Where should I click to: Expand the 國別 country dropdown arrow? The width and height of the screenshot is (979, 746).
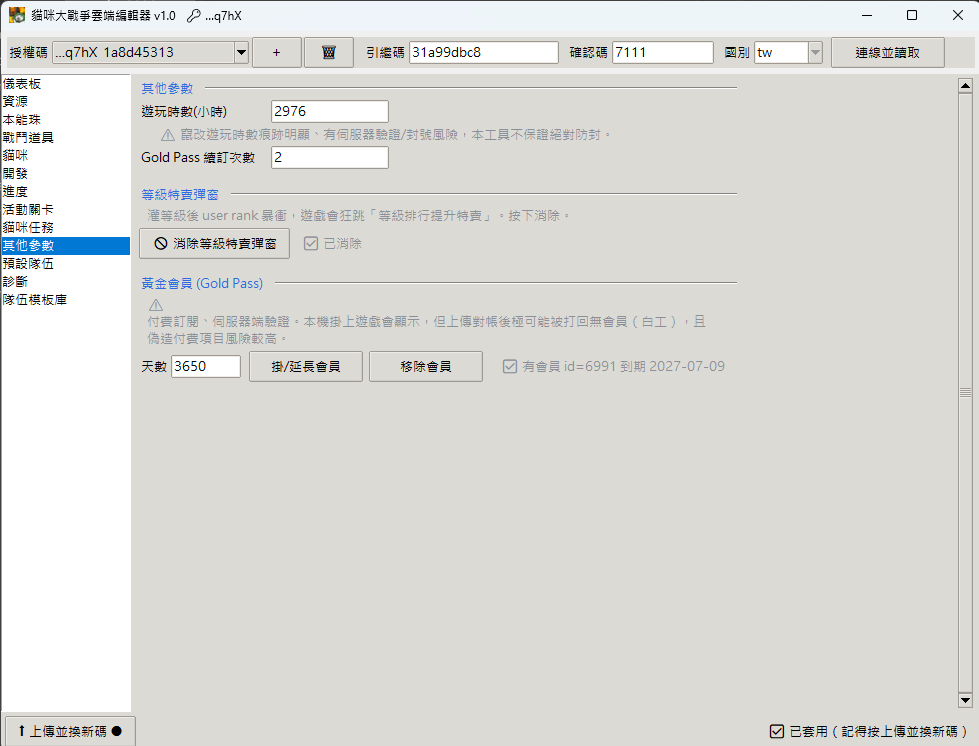pyautogui.click(x=815, y=52)
